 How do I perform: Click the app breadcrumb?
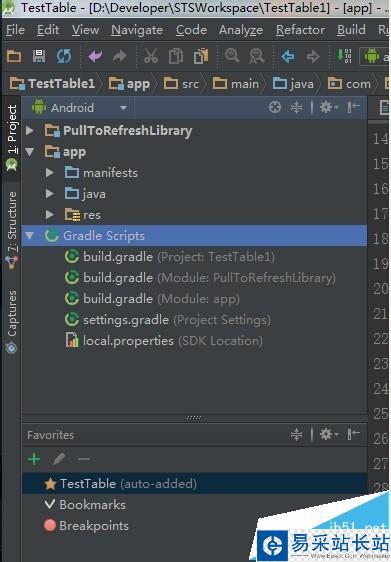pos(129,84)
